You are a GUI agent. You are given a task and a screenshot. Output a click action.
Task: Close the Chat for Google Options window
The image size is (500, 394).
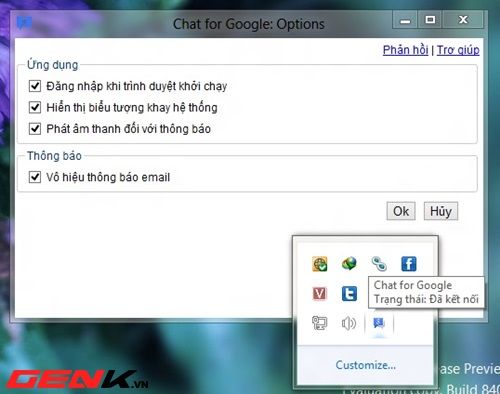coord(463,20)
